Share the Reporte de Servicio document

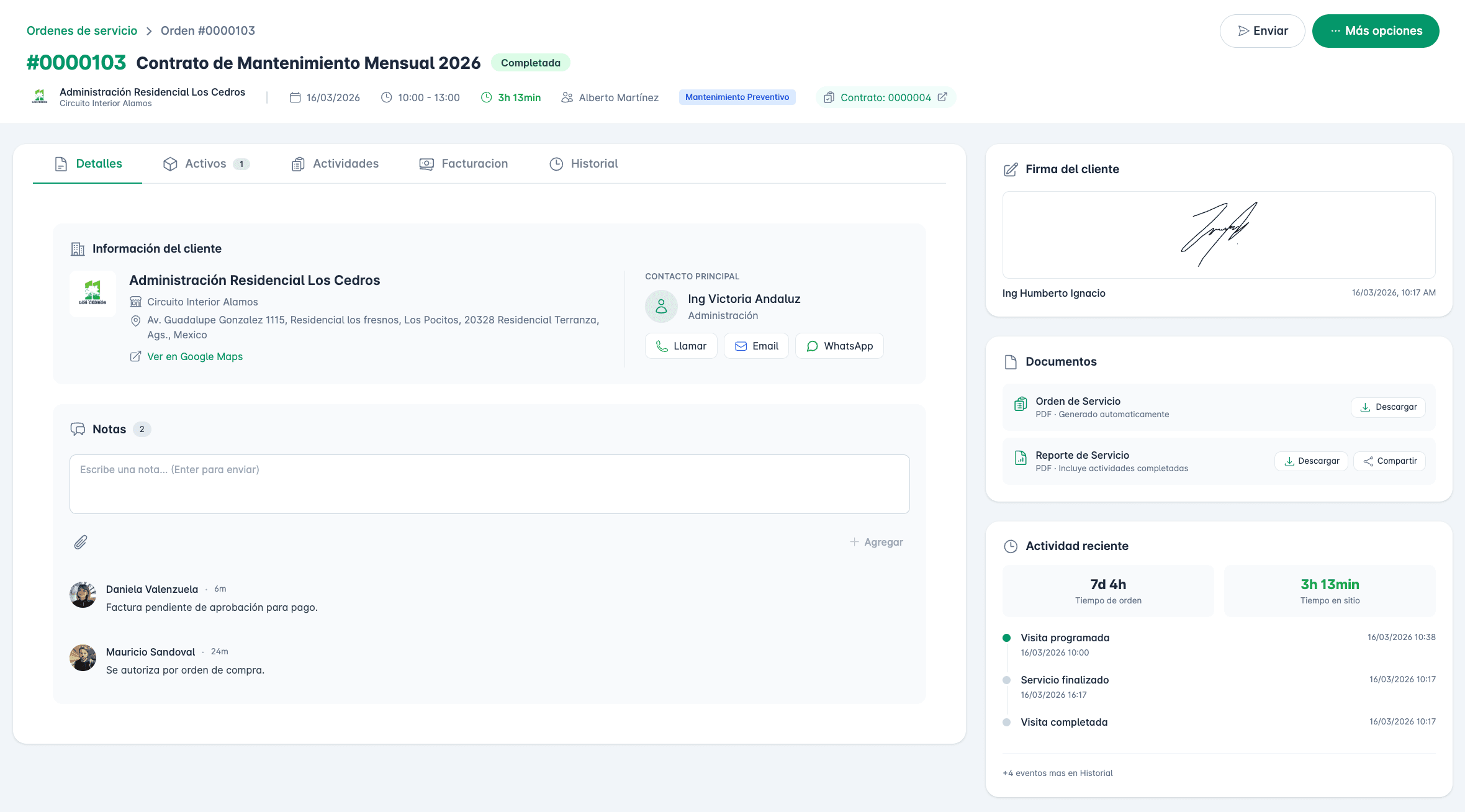pyautogui.click(x=1389, y=461)
